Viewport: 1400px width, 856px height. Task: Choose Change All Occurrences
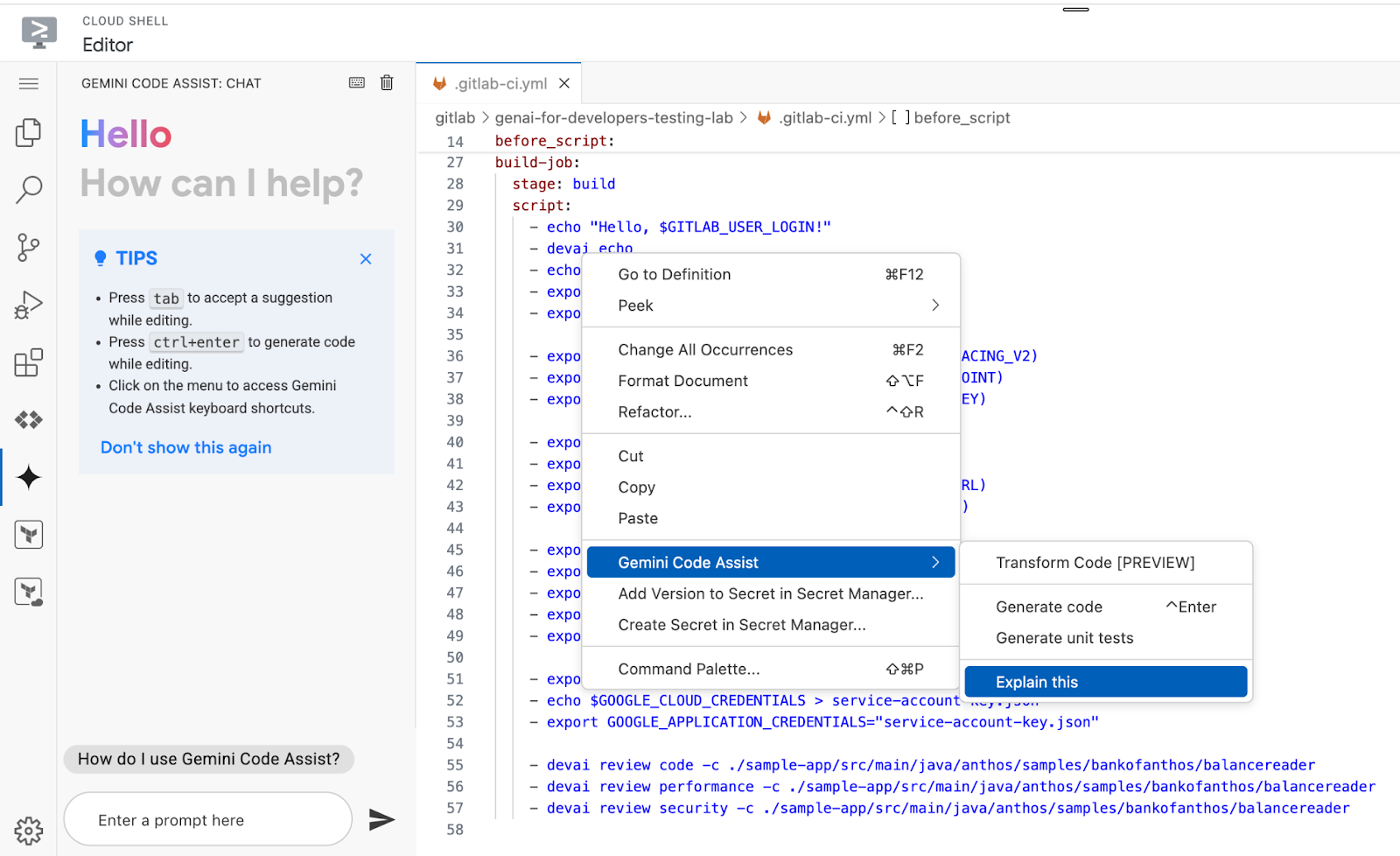coord(771,350)
